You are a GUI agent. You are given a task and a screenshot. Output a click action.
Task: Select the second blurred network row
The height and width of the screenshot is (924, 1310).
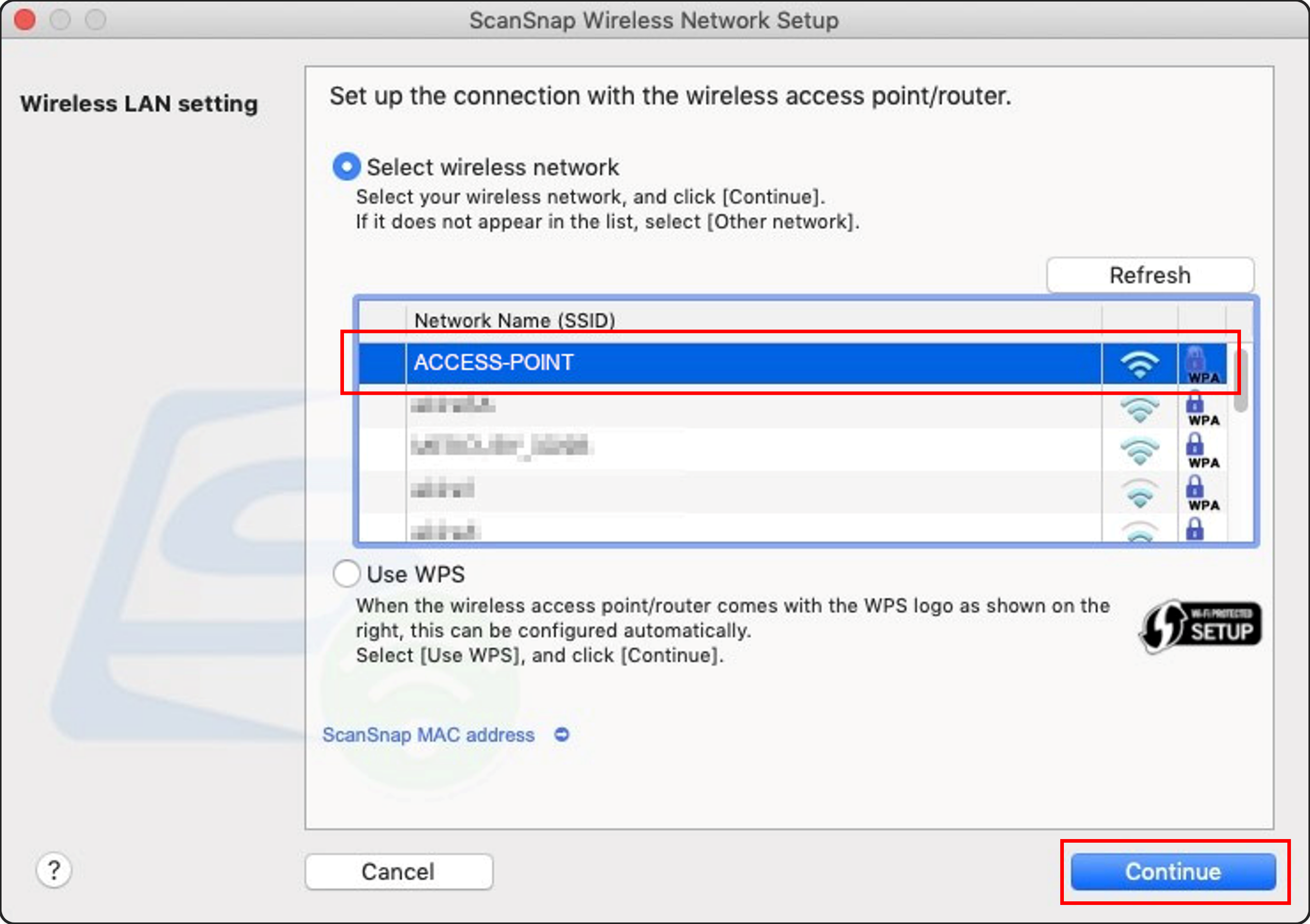click(792, 406)
